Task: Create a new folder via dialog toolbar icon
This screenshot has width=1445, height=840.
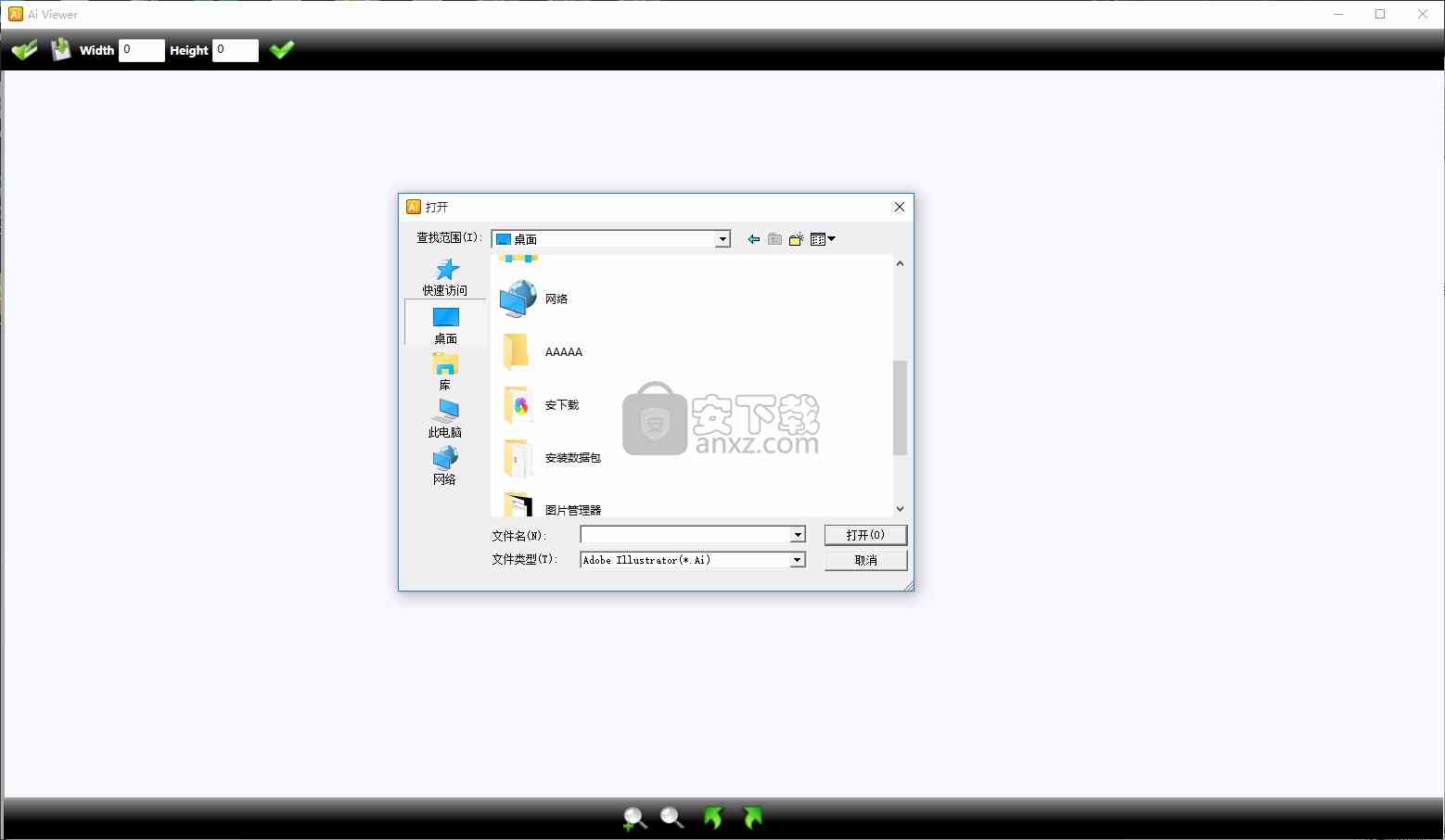Action: [796, 239]
